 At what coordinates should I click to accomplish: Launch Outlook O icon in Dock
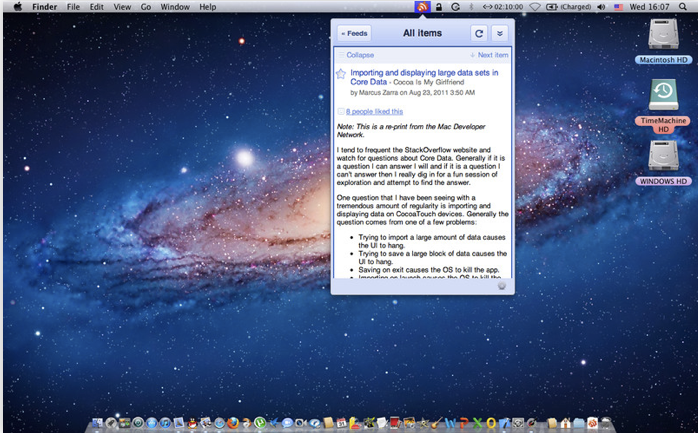[491, 423]
